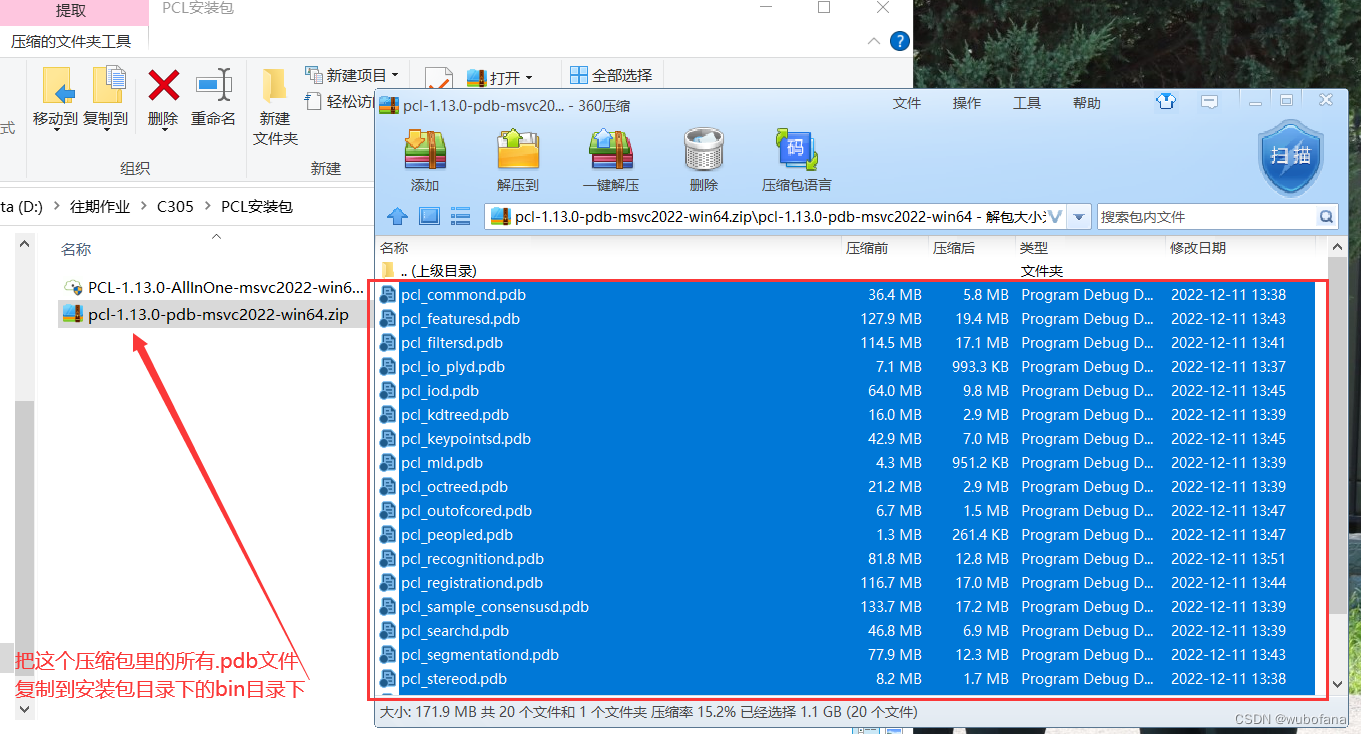The height and width of the screenshot is (734, 1361).
Task: Select pcl_io_plyd.pdb row
Action: [x=846, y=367]
